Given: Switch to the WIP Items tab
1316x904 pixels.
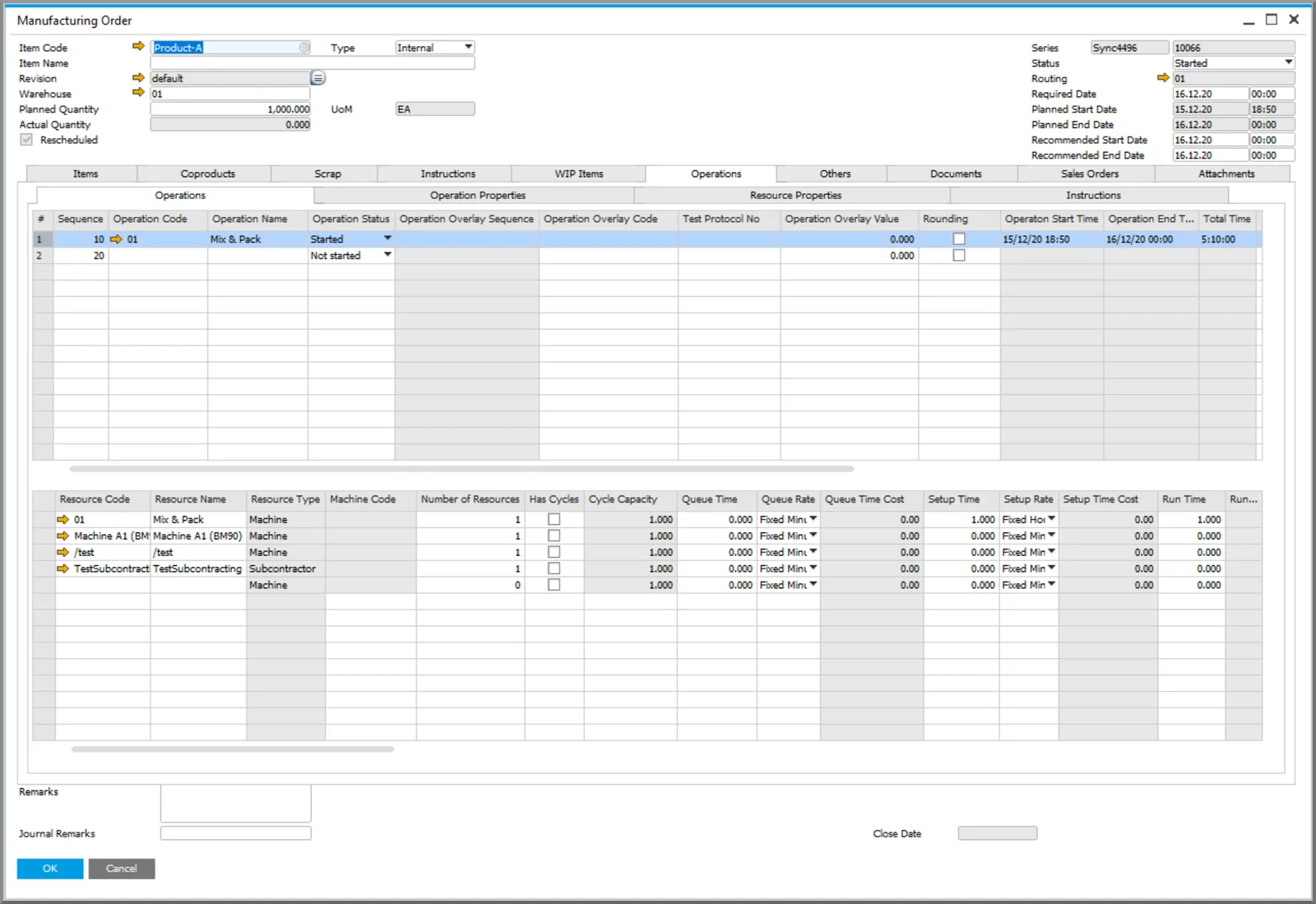Looking at the screenshot, I should (578, 174).
